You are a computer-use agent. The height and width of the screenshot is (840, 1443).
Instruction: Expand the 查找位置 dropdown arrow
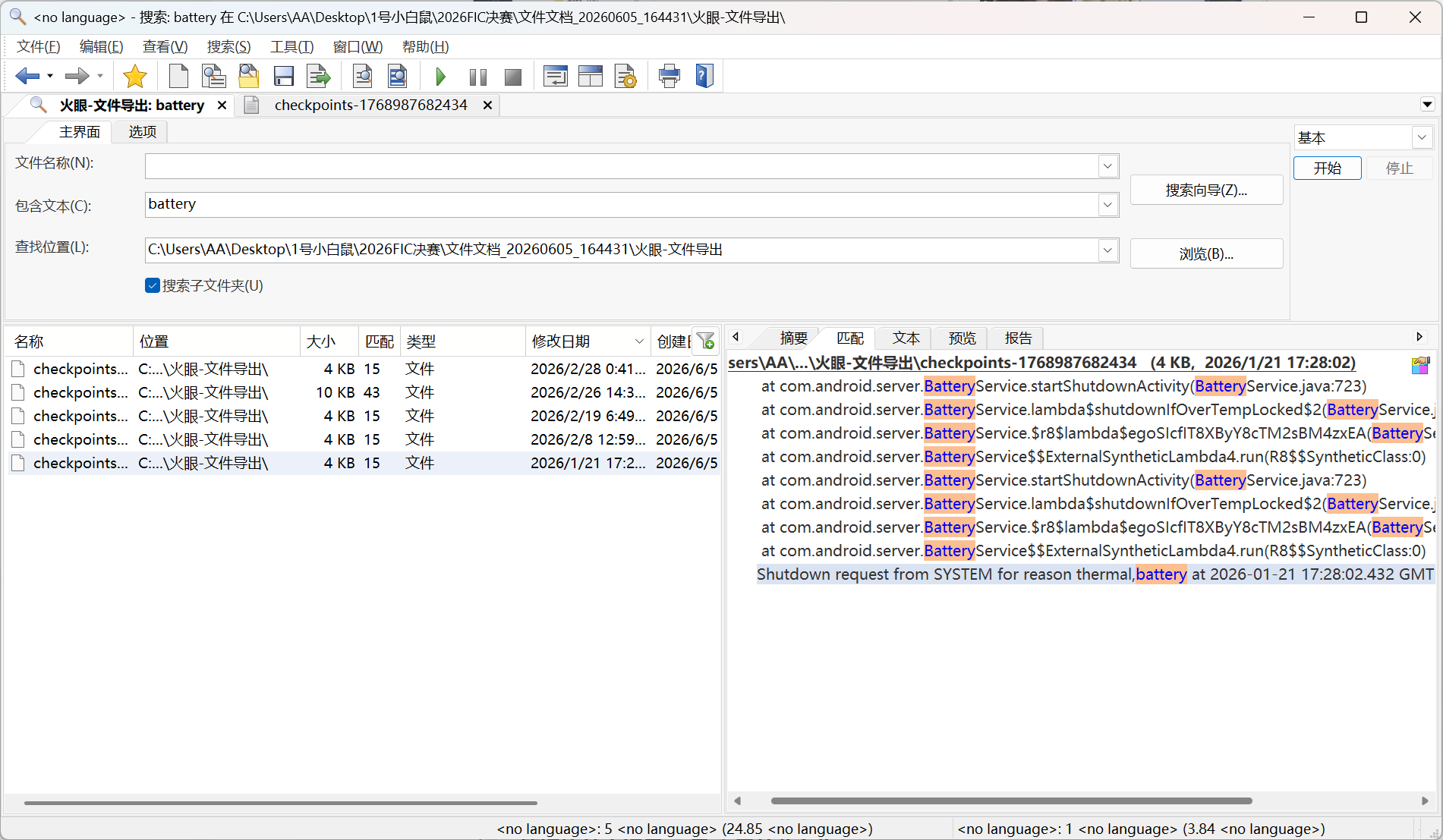pos(1108,250)
